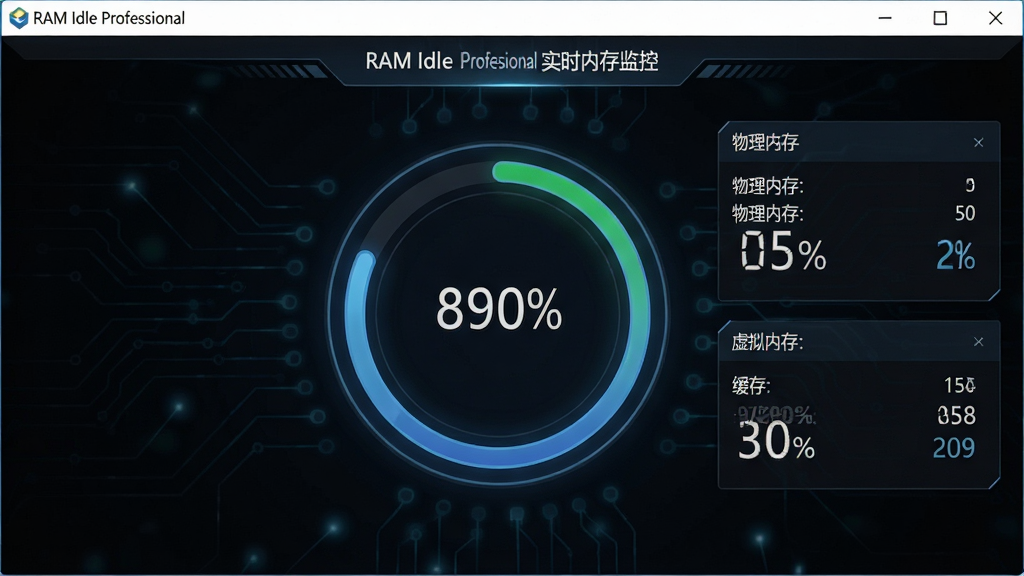Click the blue 209 value
Image resolution: width=1024 pixels, height=576 pixels.
[x=953, y=448]
